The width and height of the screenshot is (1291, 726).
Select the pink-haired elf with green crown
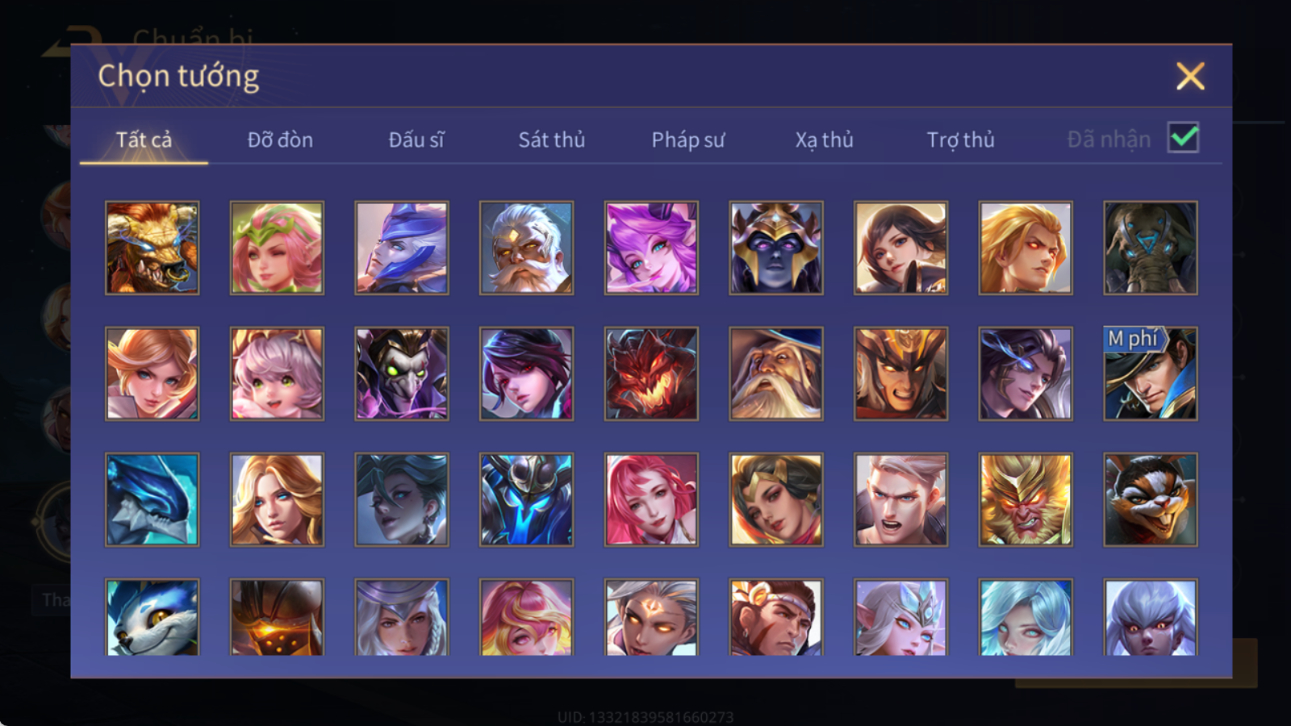coord(277,248)
